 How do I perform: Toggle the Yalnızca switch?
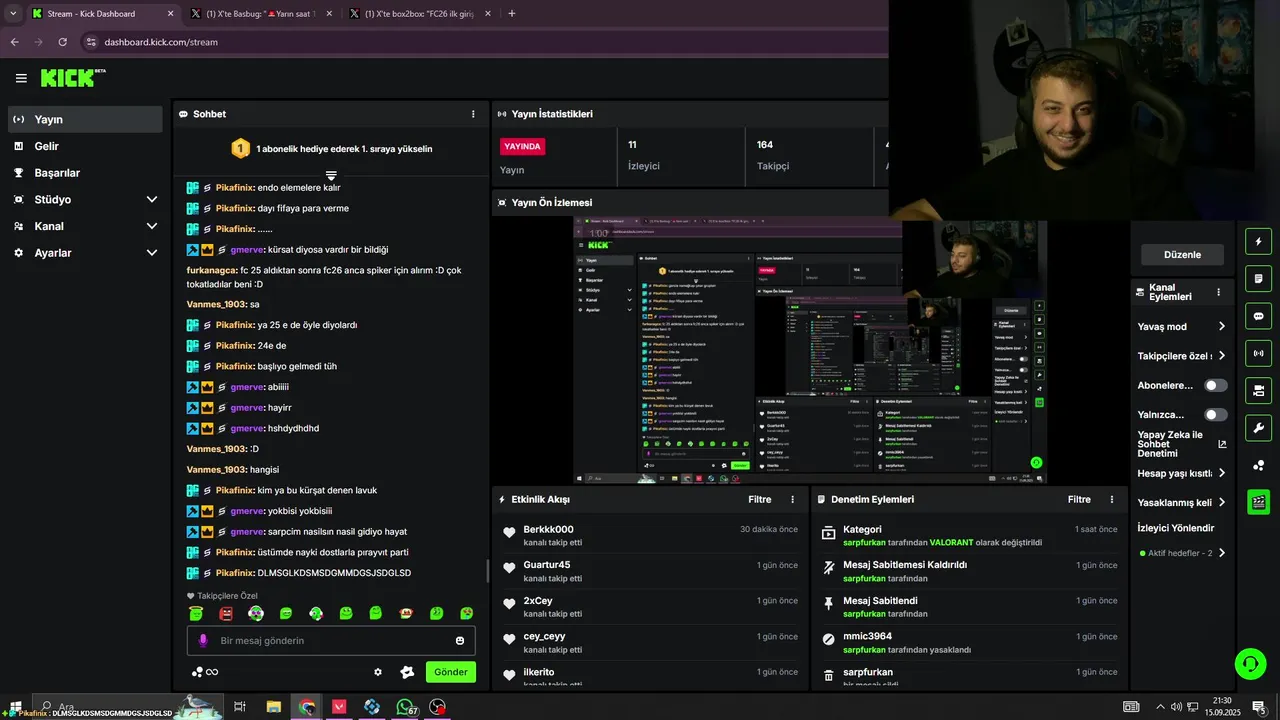pyautogui.click(x=1216, y=414)
